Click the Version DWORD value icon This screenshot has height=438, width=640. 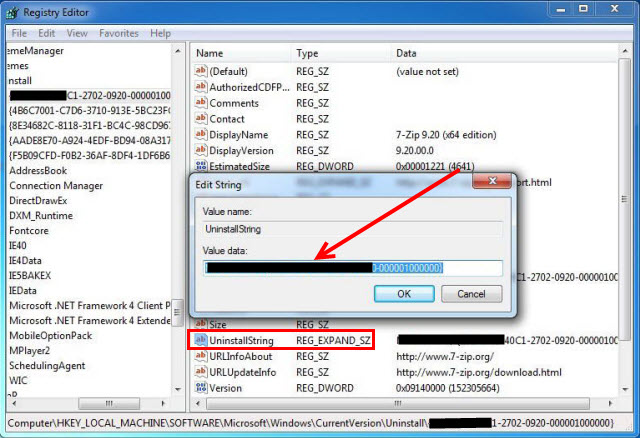pos(199,388)
